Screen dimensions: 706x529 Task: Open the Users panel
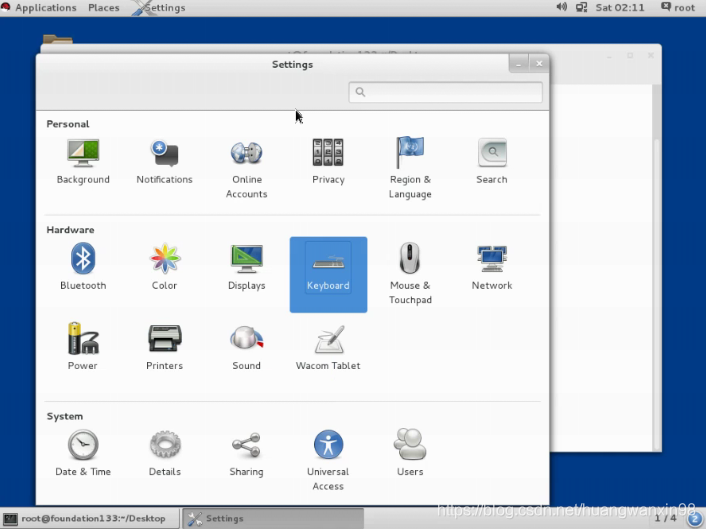410,452
